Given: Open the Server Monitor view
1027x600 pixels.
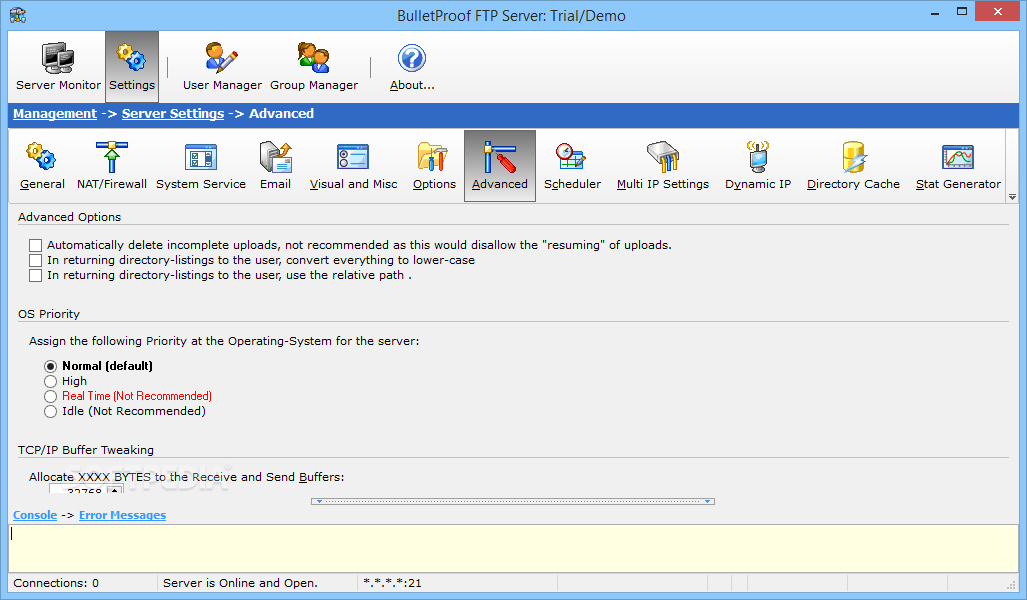Looking at the screenshot, I should point(58,66).
